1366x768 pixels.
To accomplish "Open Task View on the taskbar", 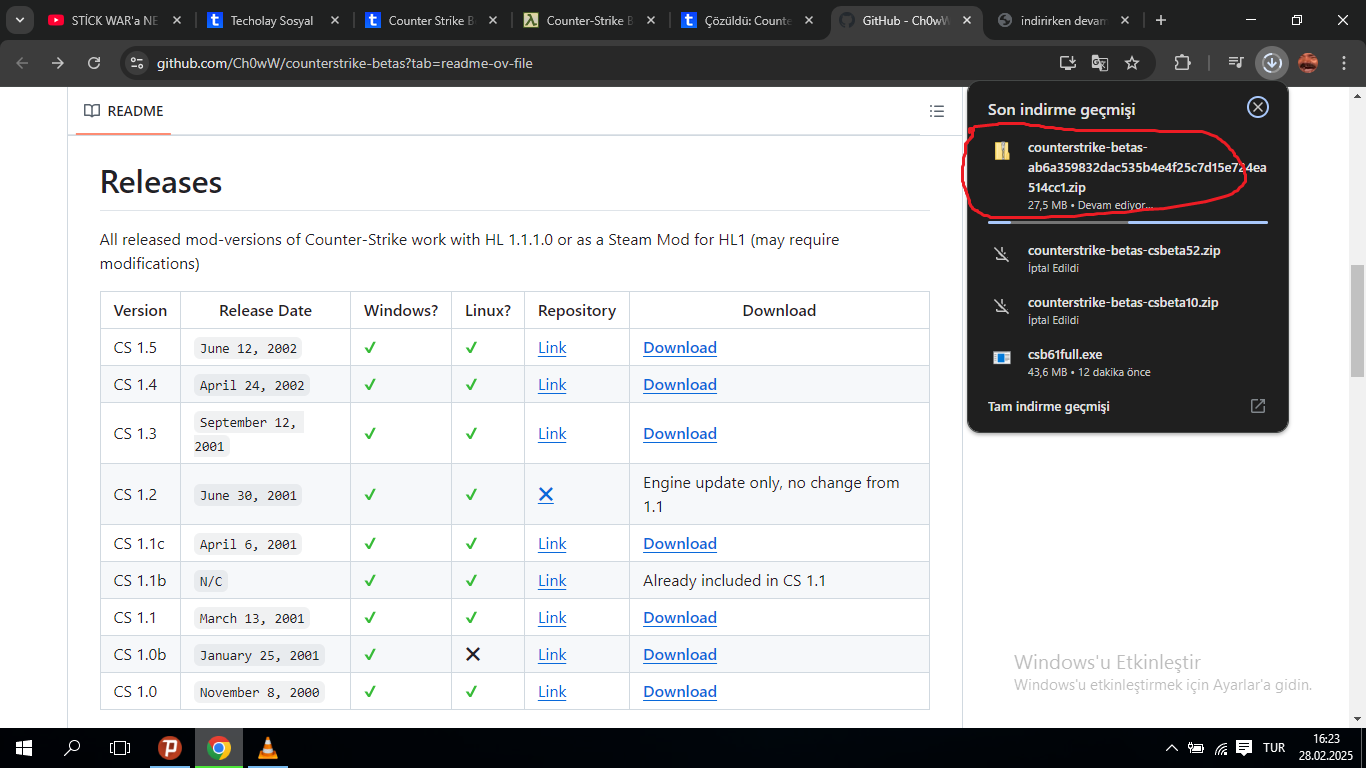I will pos(120,748).
